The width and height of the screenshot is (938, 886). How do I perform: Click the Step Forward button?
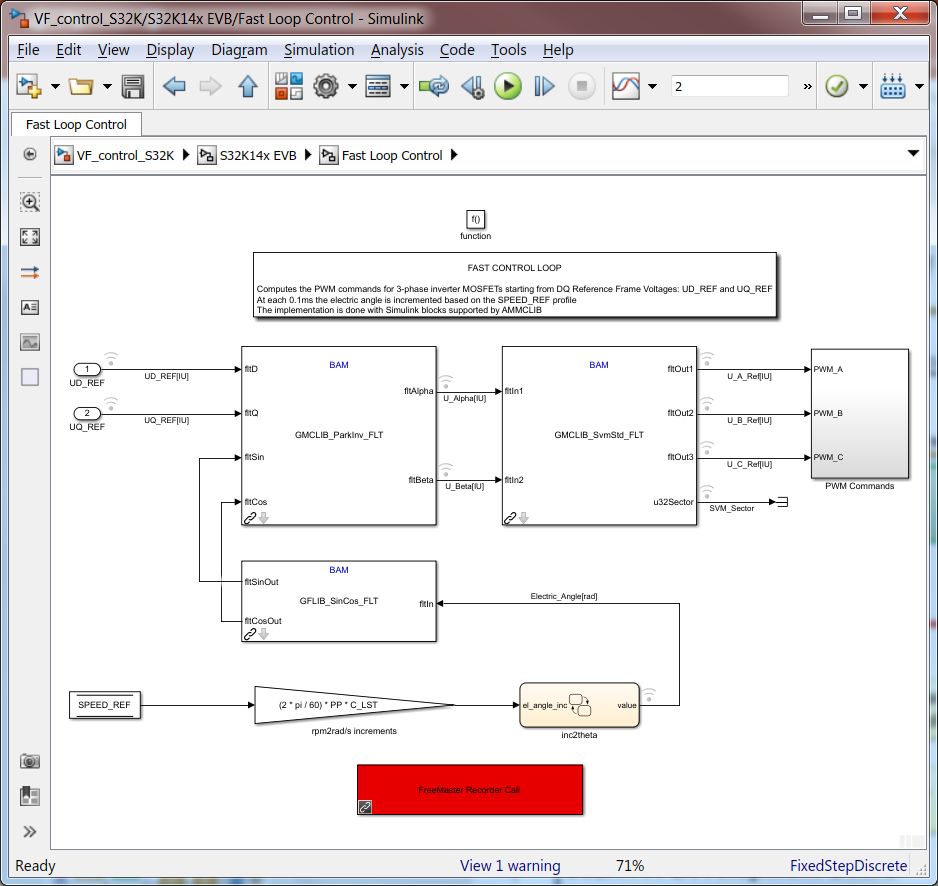(x=544, y=87)
